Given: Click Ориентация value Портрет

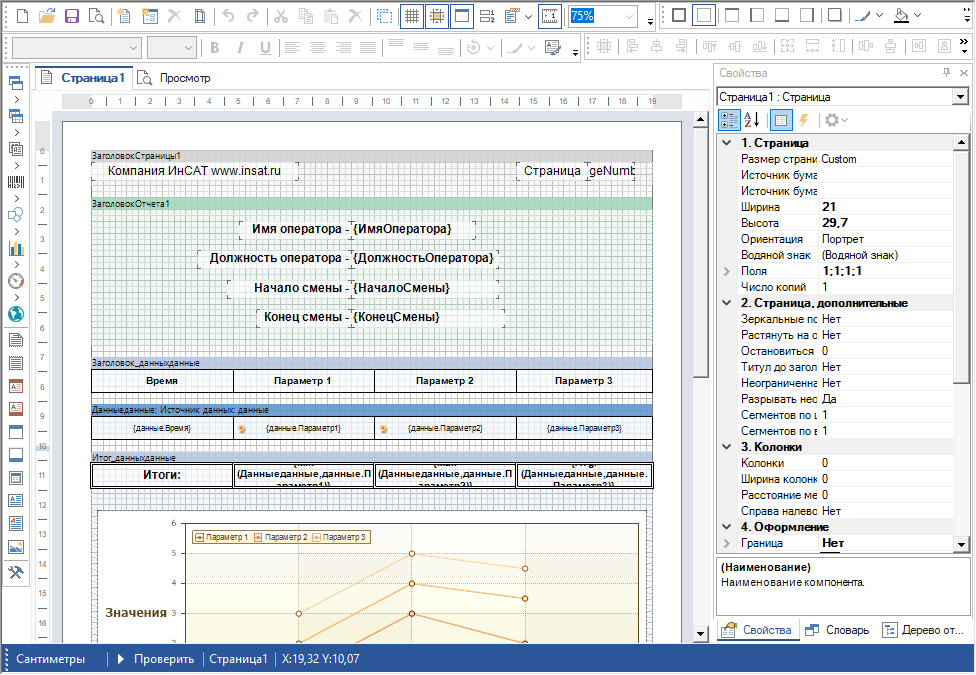Looking at the screenshot, I should pyautogui.click(x=843, y=239).
